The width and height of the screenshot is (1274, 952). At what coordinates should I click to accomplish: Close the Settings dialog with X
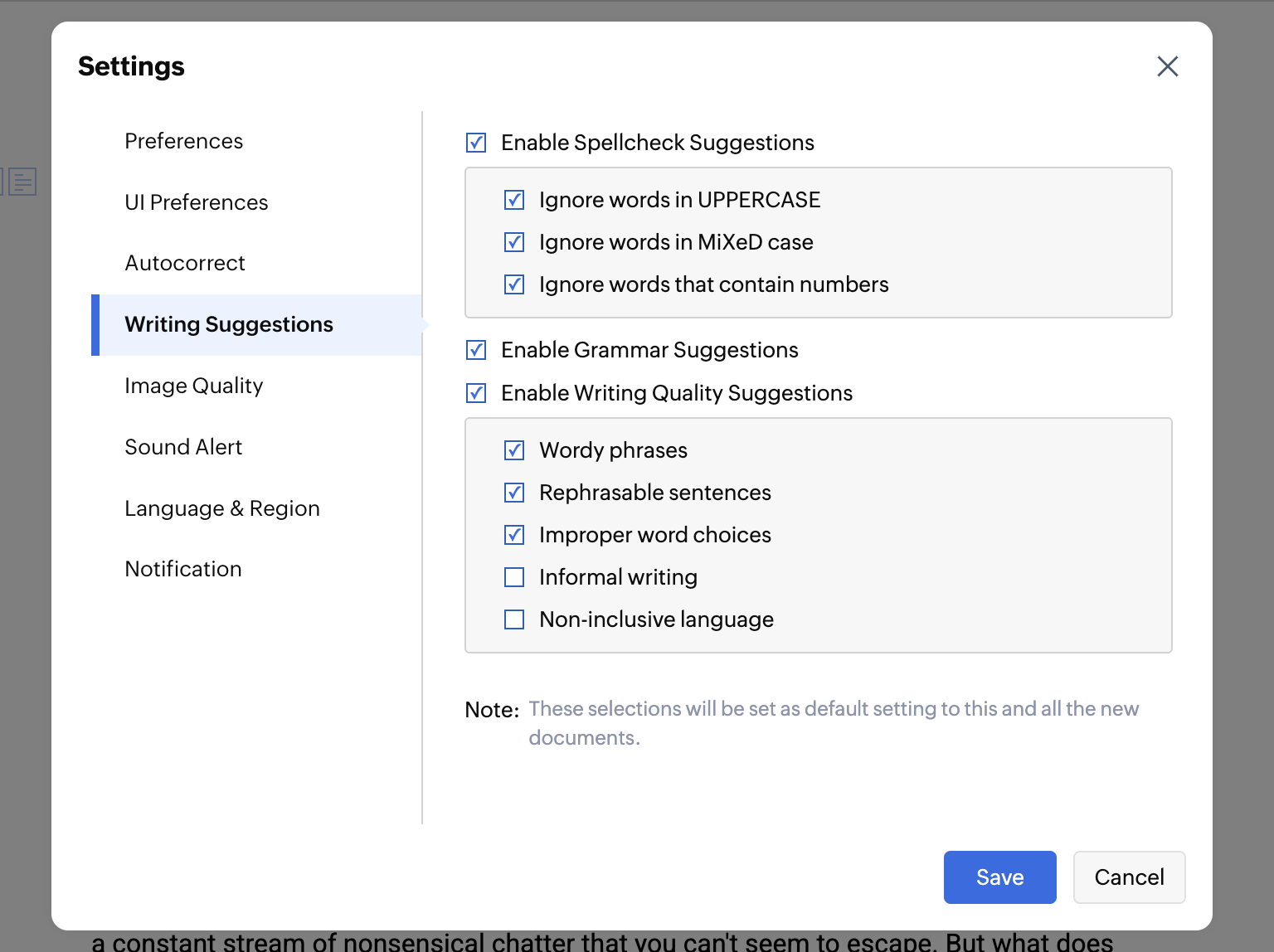[x=1167, y=66]
